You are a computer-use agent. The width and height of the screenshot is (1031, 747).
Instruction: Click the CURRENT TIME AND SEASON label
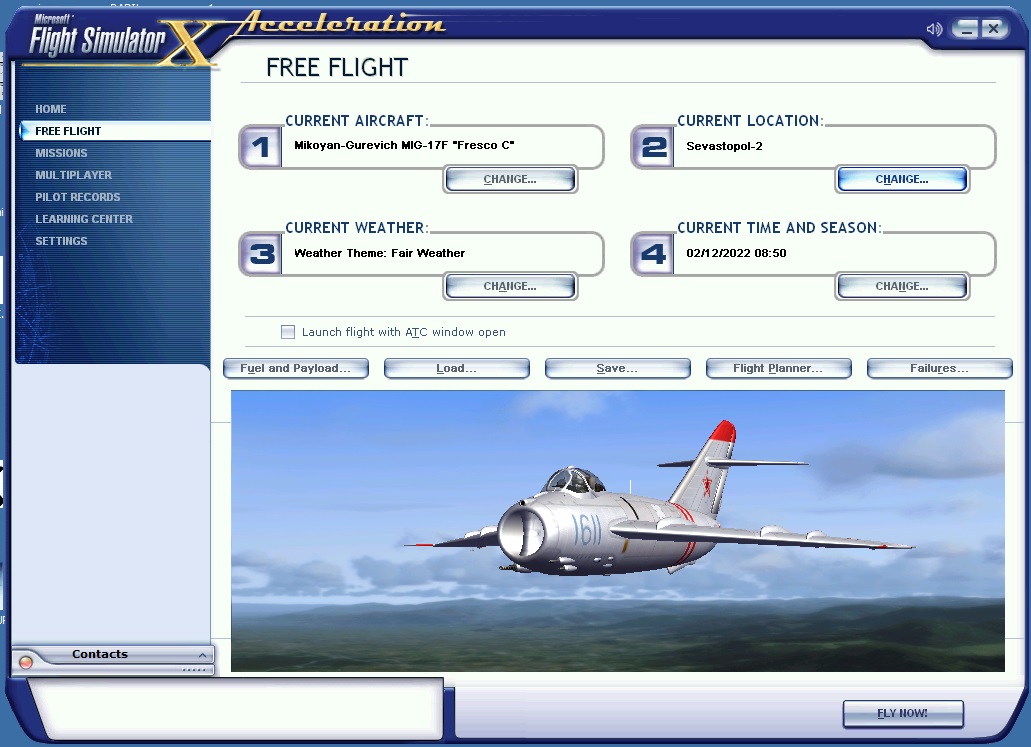pyautogui.click(x=779, y=228)
